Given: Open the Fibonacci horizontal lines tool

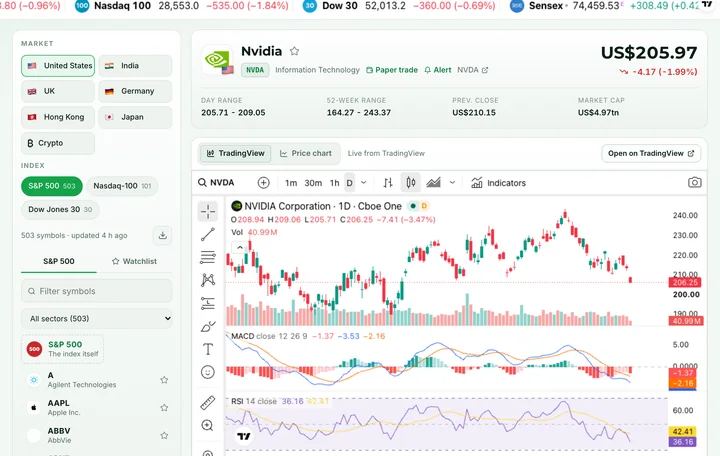Looking at the screenshot, I should coord(208,257).
